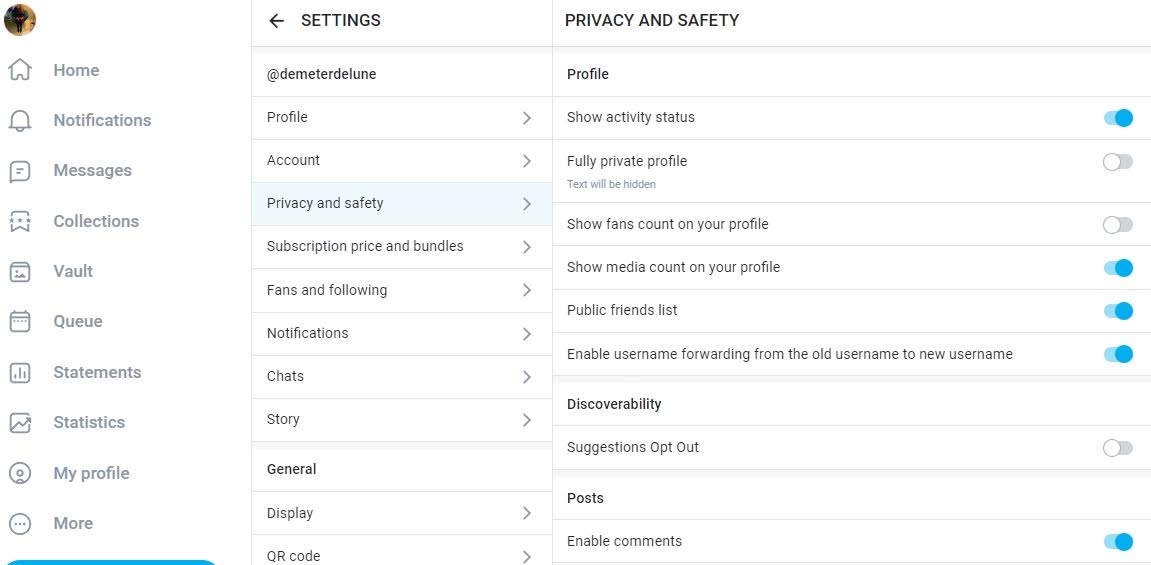Expand the Chats settings chevron
The width and height of the screenshot is (1151, 565).
point(526,376)
